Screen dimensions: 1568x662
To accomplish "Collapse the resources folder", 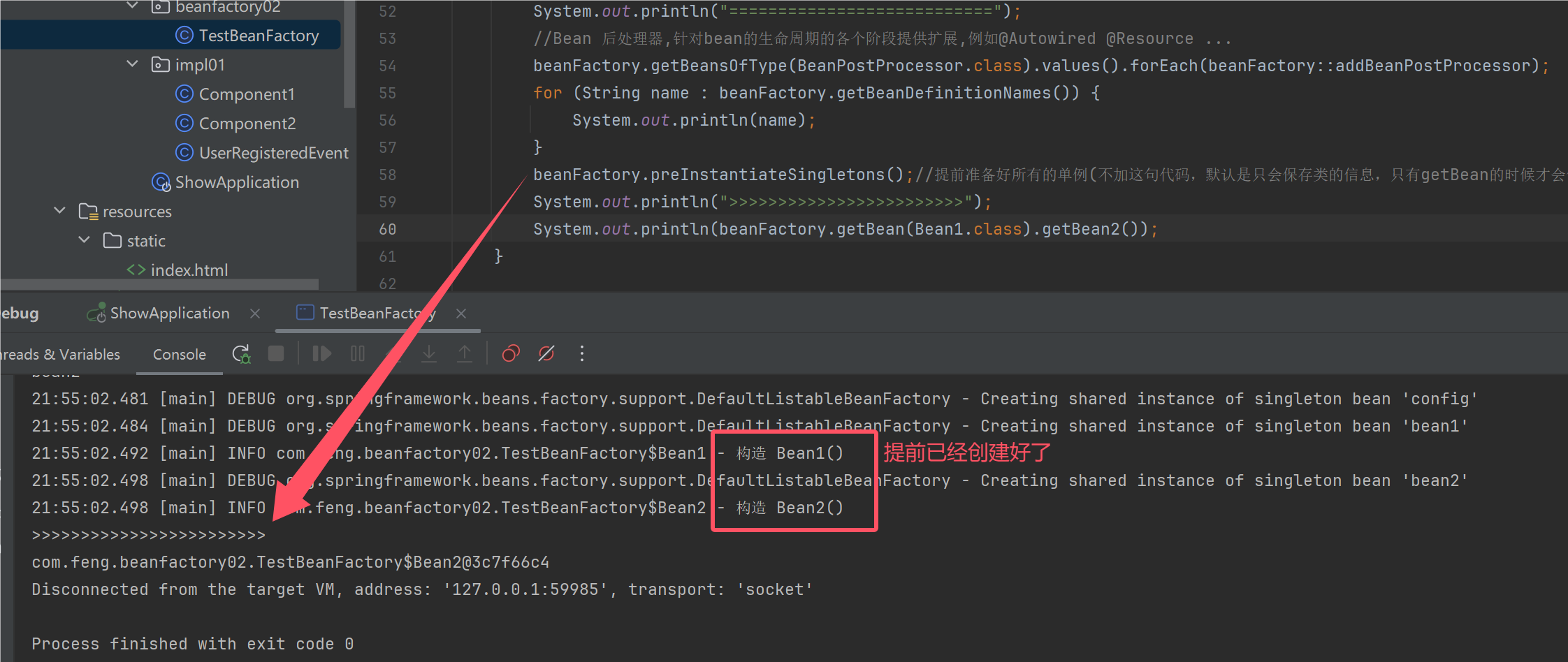I will point(60,211).
